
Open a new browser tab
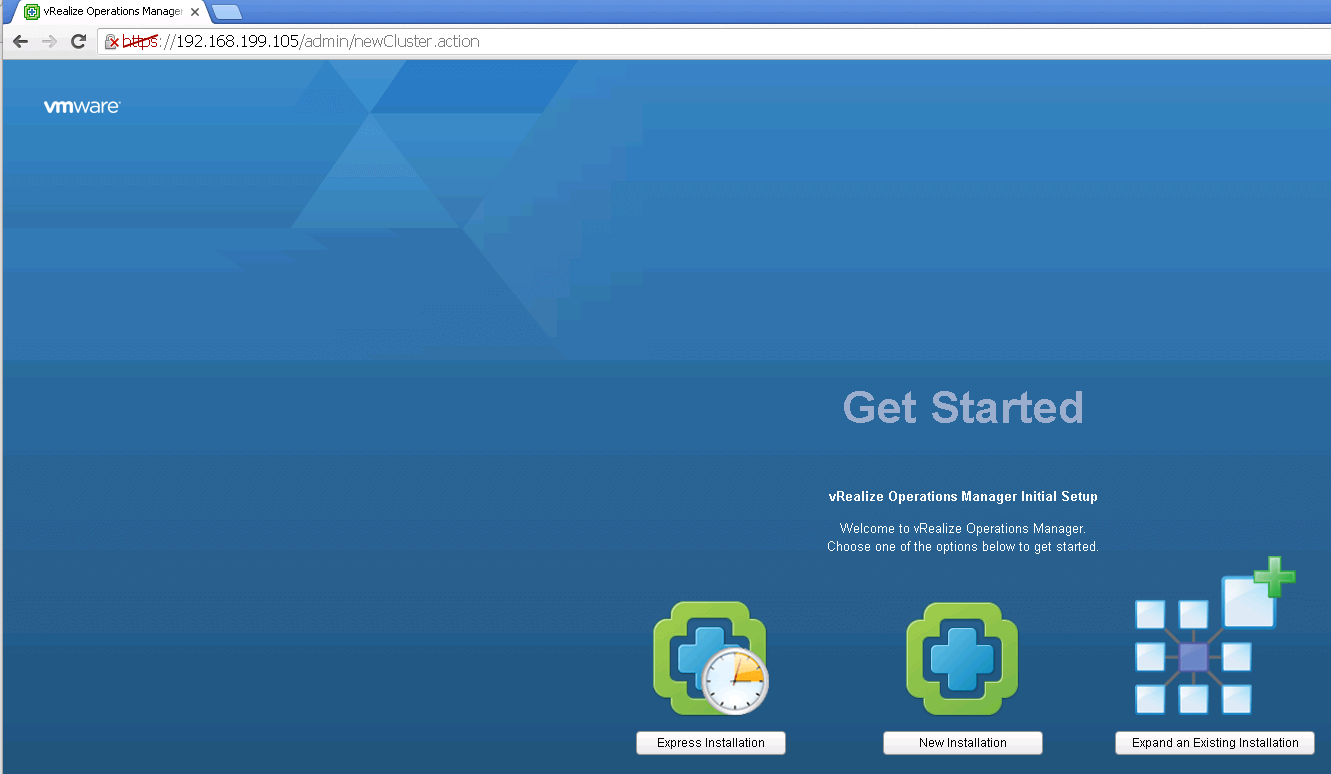pyautogui.click(x=227, y=12)
